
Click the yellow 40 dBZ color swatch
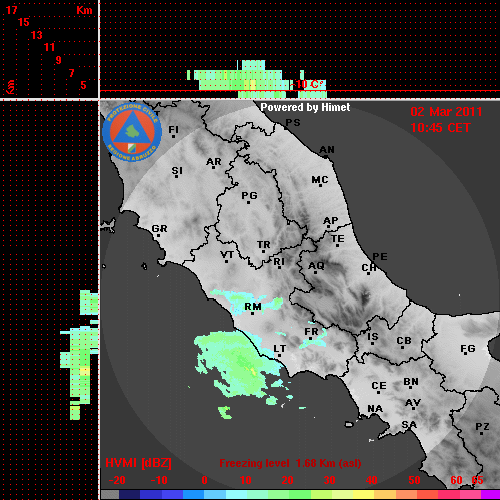(363, 495)
